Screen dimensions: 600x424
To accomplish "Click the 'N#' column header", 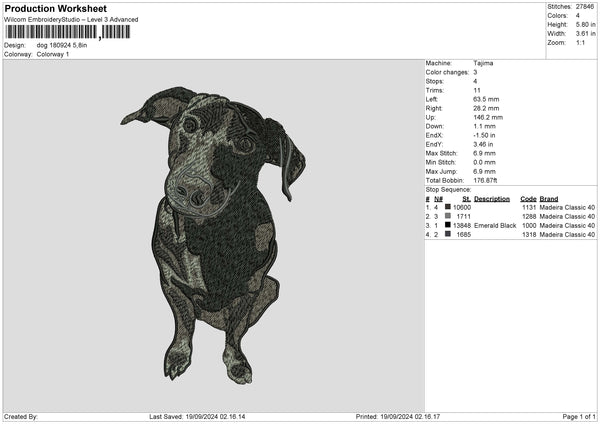I will pyautogui.click(x=438, y=199).
